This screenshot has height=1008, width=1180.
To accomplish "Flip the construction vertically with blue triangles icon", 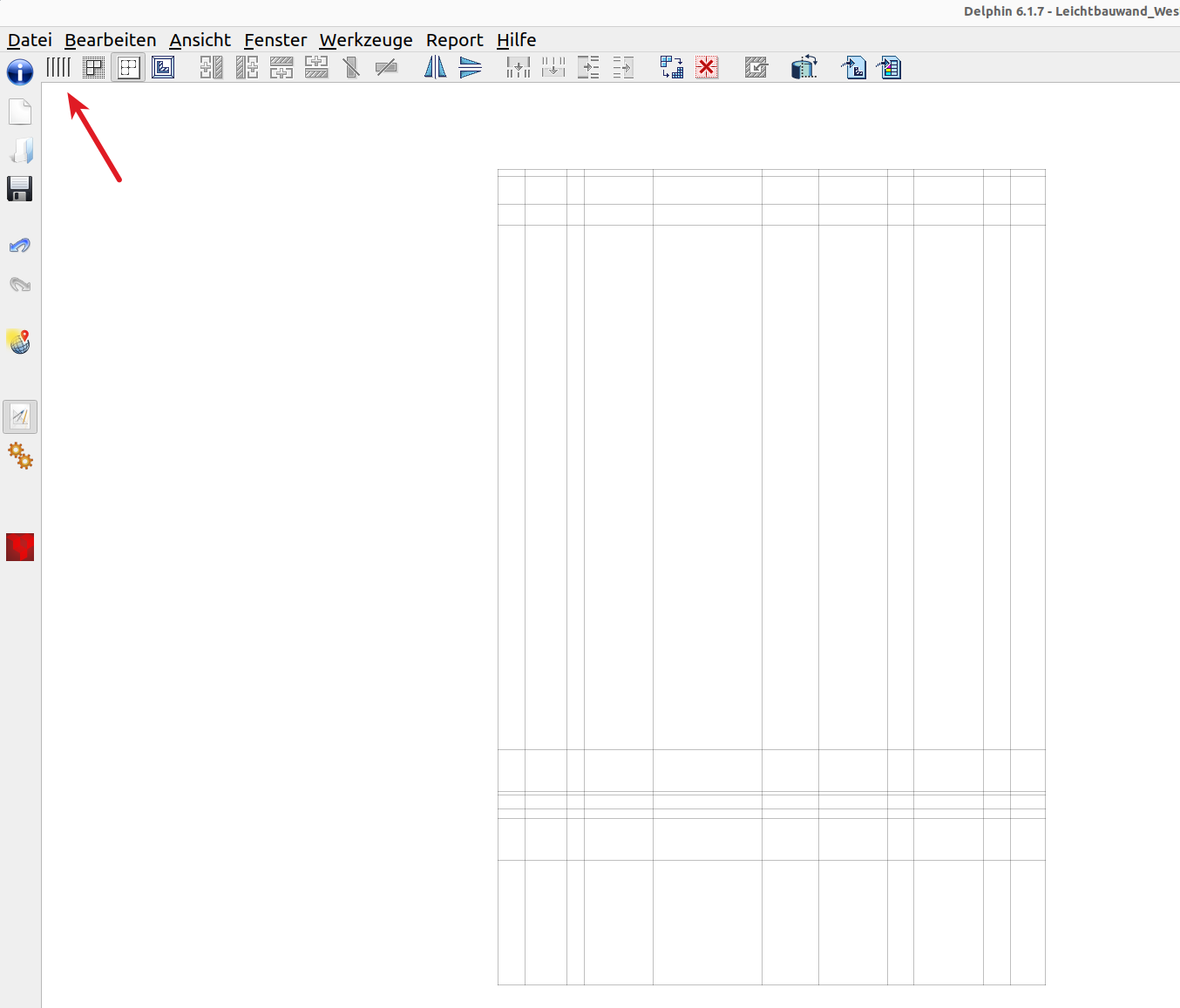I will click(x=471, y=67).
